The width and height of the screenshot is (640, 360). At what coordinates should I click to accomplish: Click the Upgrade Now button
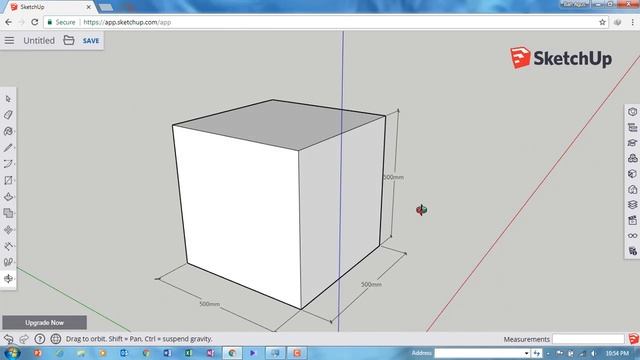44,322
